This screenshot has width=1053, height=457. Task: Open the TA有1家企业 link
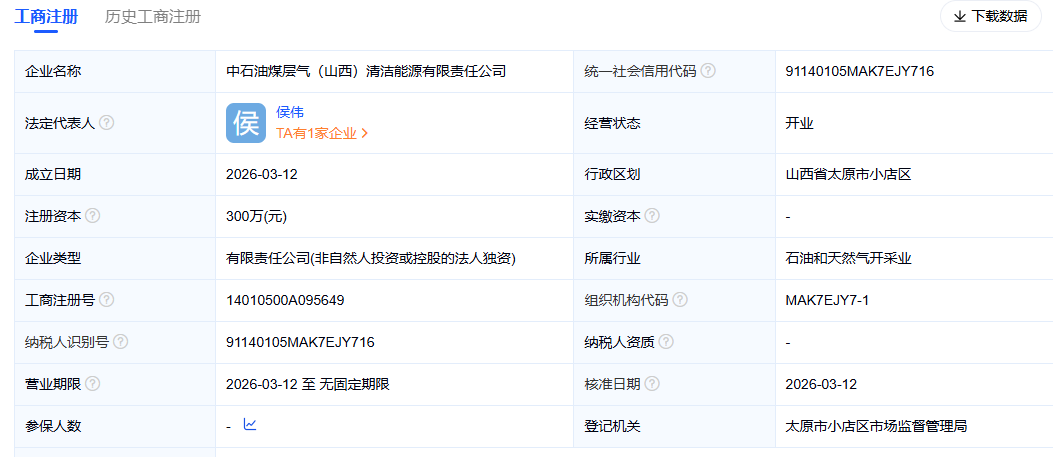[322, 133]
